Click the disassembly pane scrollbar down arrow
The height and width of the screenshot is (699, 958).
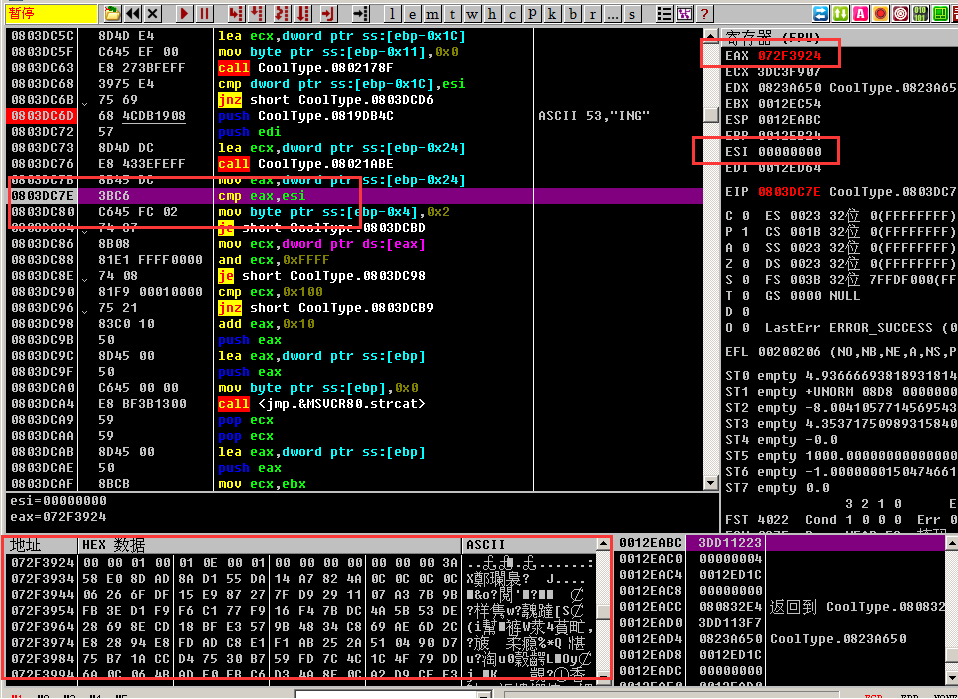tap(710, 482)
